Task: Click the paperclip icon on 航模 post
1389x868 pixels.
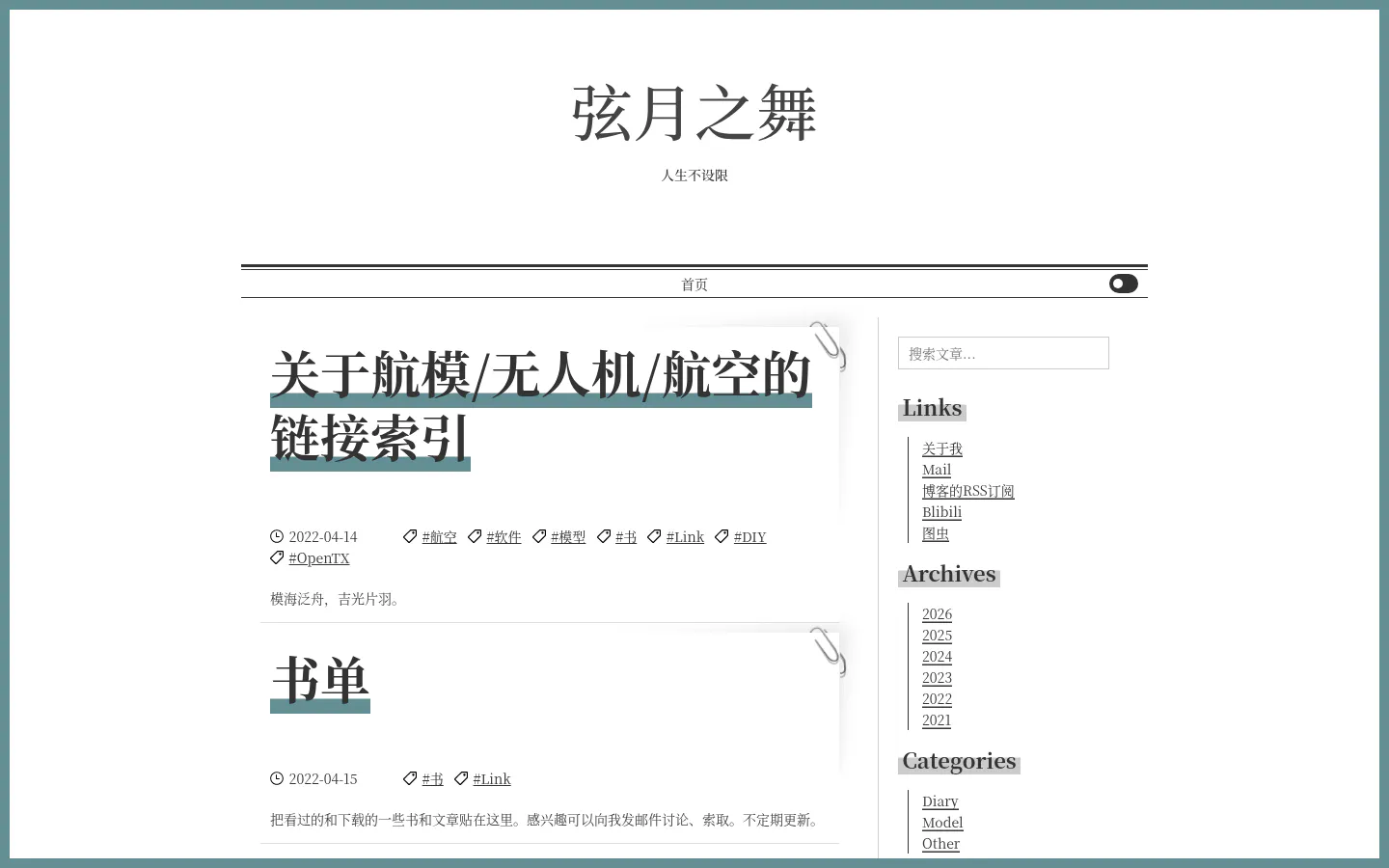Action: click(828, 345)
